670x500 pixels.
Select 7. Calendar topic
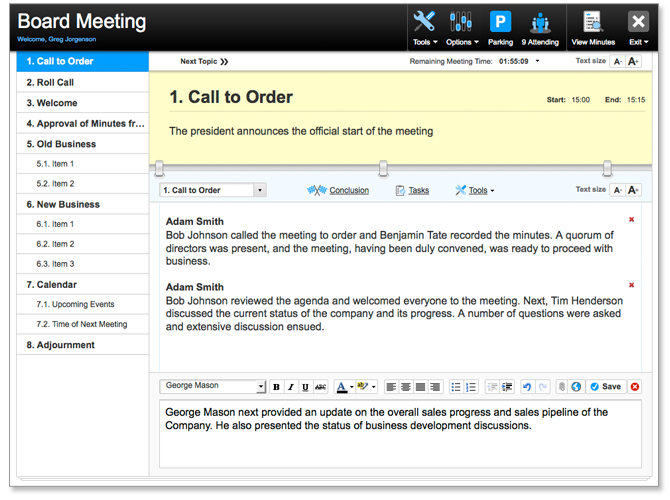[x=82, y=285]
